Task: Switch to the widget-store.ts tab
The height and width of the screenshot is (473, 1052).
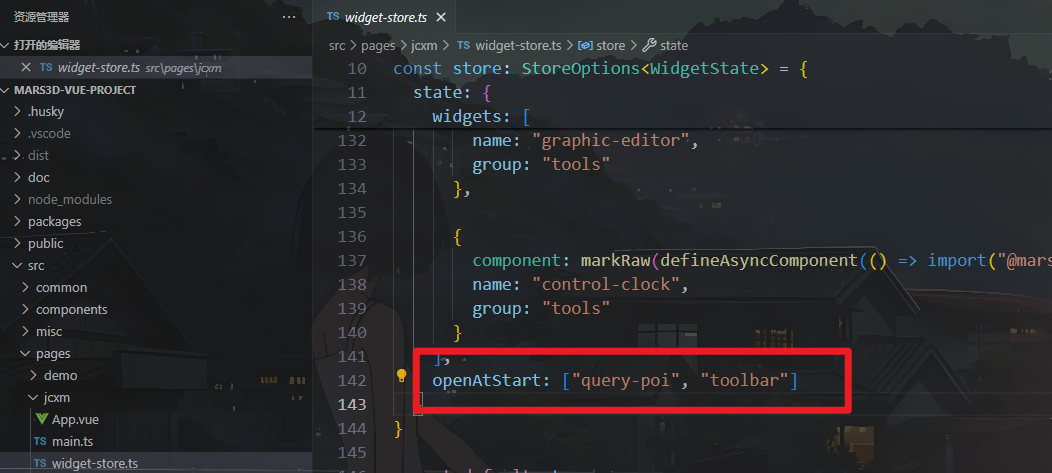Action: point(385,17)
